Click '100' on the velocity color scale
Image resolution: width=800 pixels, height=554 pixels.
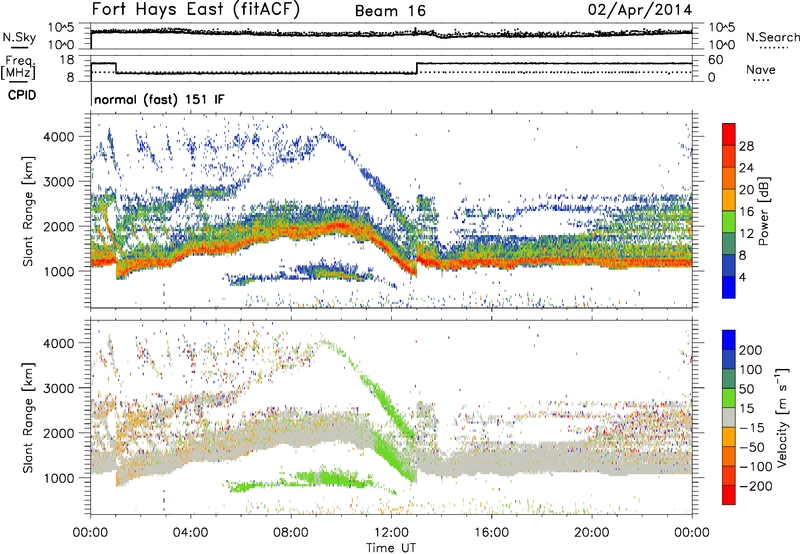(x=751, y=369)
